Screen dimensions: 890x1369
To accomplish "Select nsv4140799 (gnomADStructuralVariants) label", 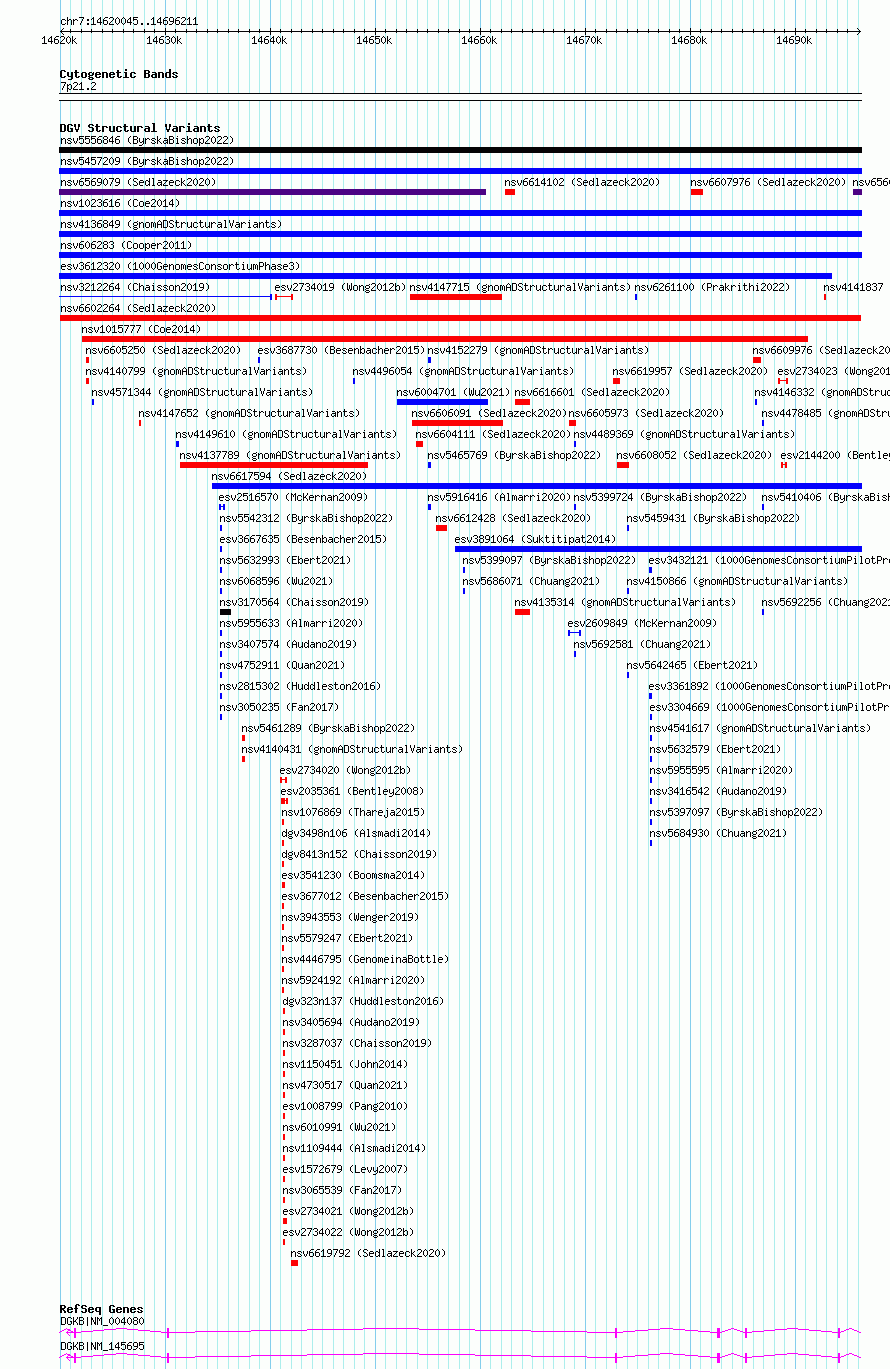I will click(x=196, y=371).
